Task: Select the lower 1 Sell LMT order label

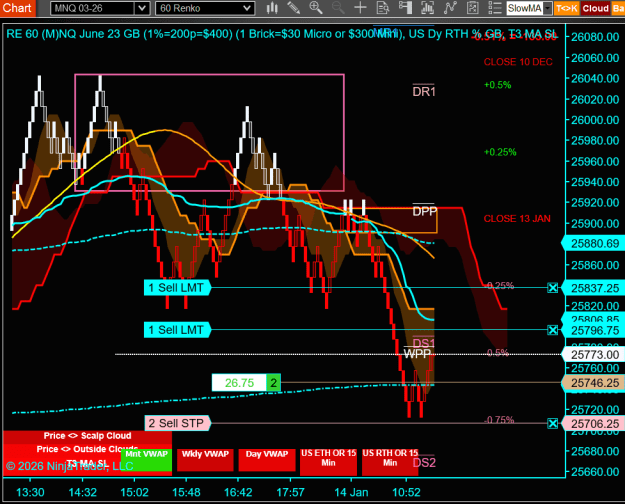Action: pyautogui.click(x=177, y=330)
